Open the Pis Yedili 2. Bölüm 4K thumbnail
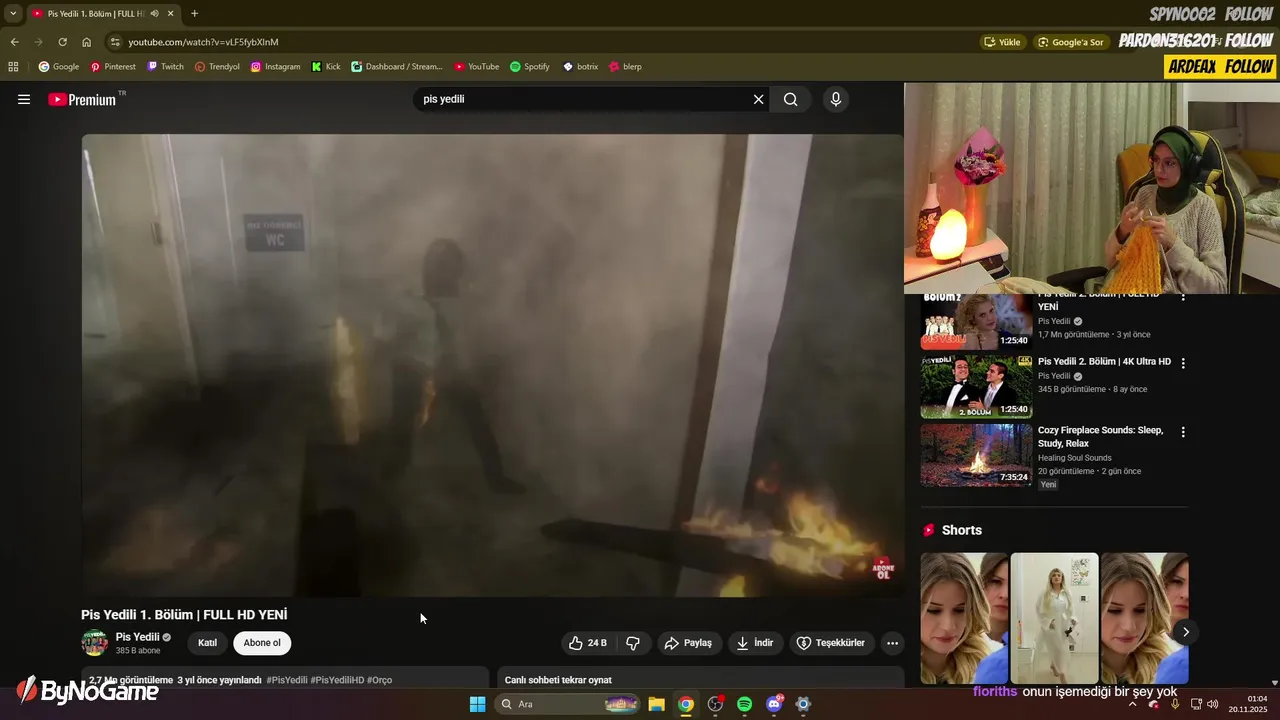 click(976, 386)
